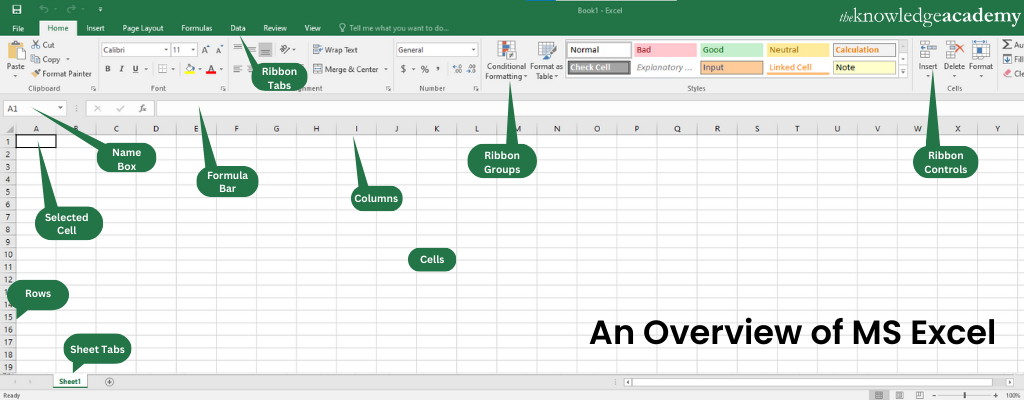Expand the Name Box dropdown arrow
Viewport: 1024px width, 400px height.
pyautogui.click(x=61, y=108)
